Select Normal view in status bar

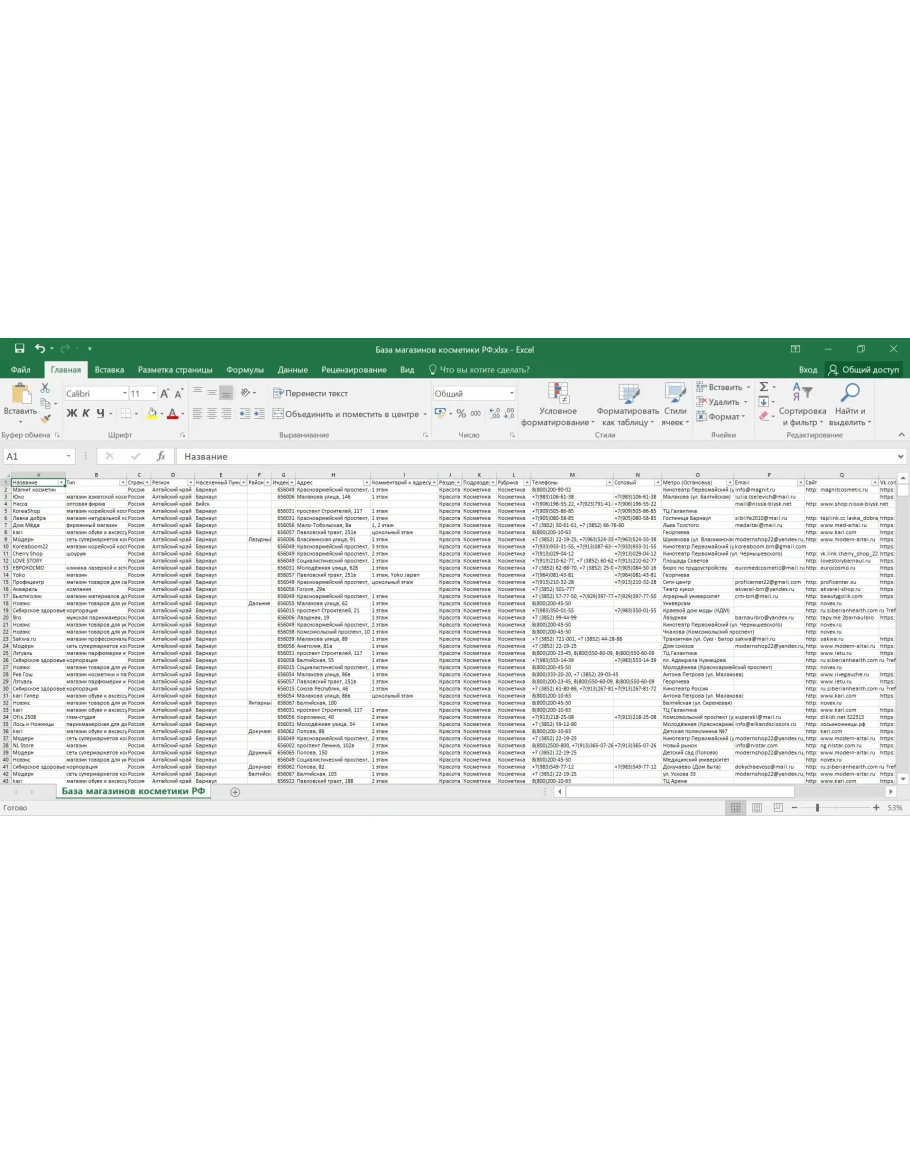pyautogui.click(x=735, y=808)
